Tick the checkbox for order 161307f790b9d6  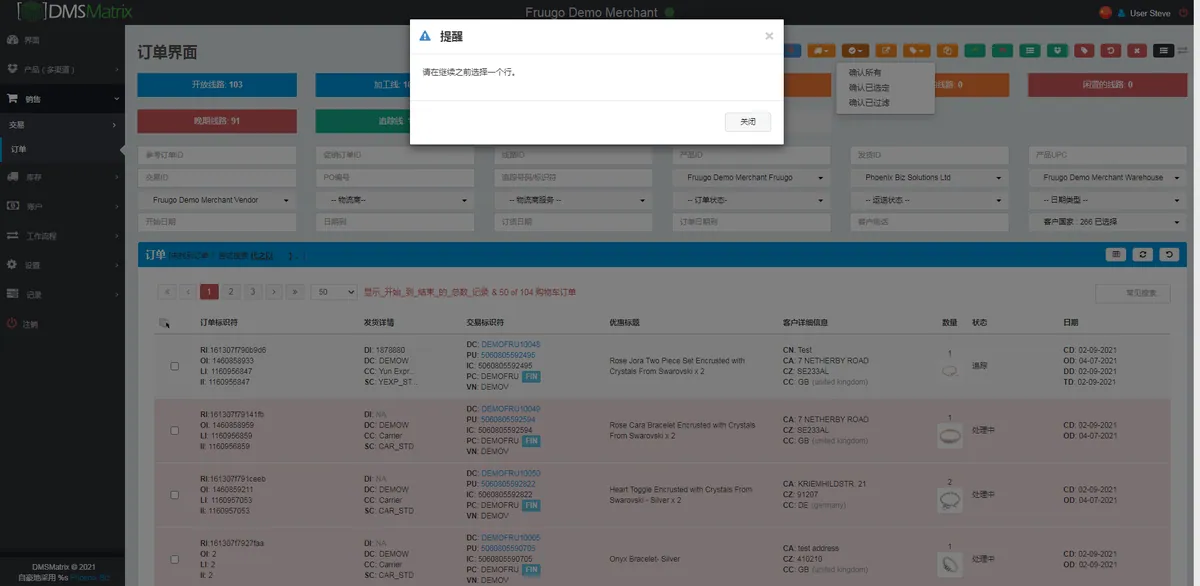[x=174, y=366]
